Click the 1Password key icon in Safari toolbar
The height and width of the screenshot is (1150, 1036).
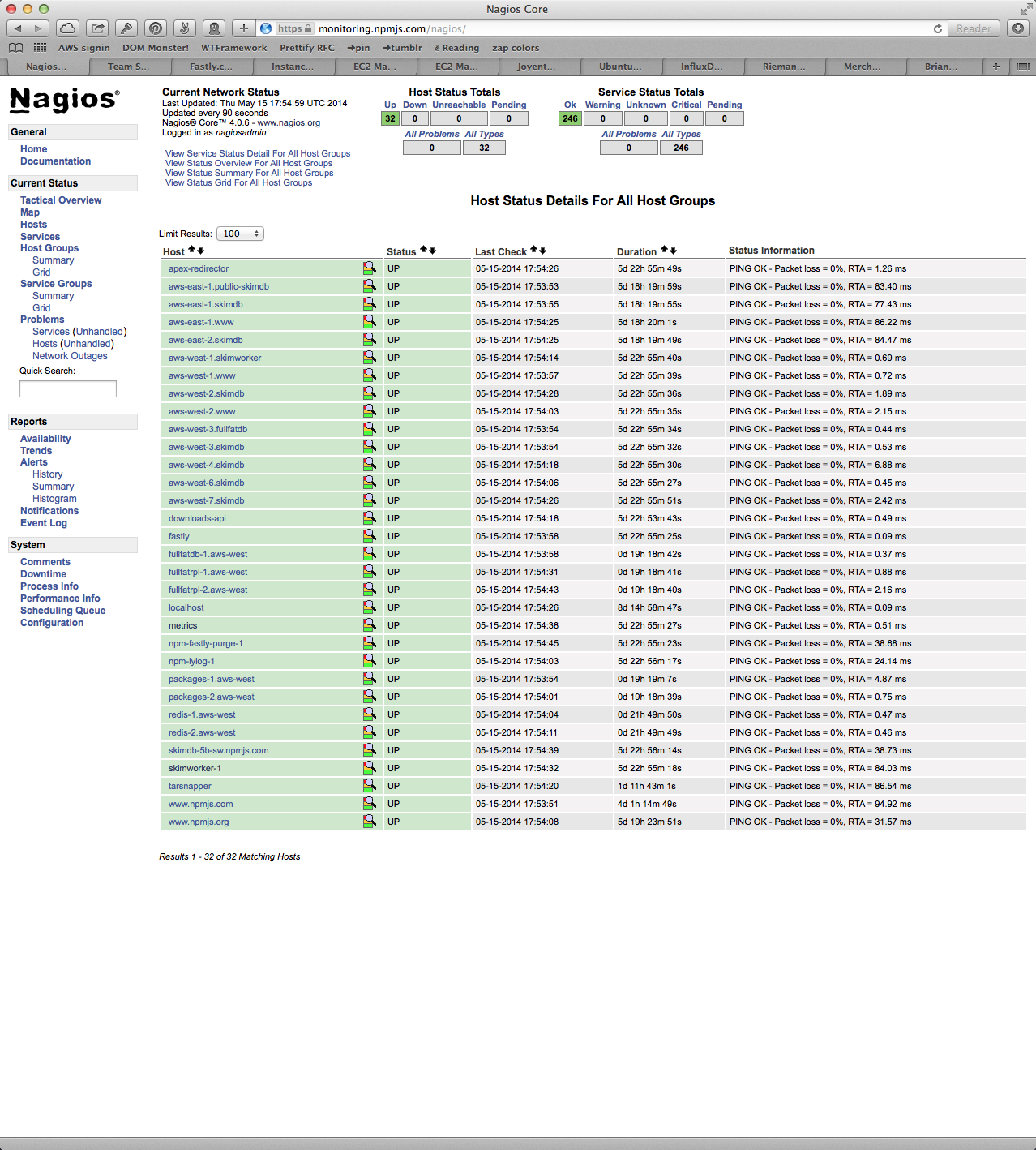point(126,28)
